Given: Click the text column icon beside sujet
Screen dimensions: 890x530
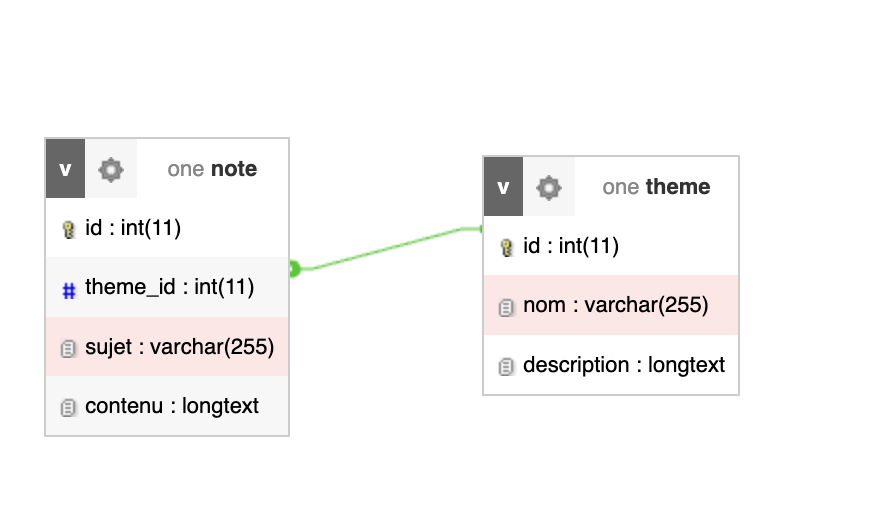Looking at the screenshot, I should (68, 348).
